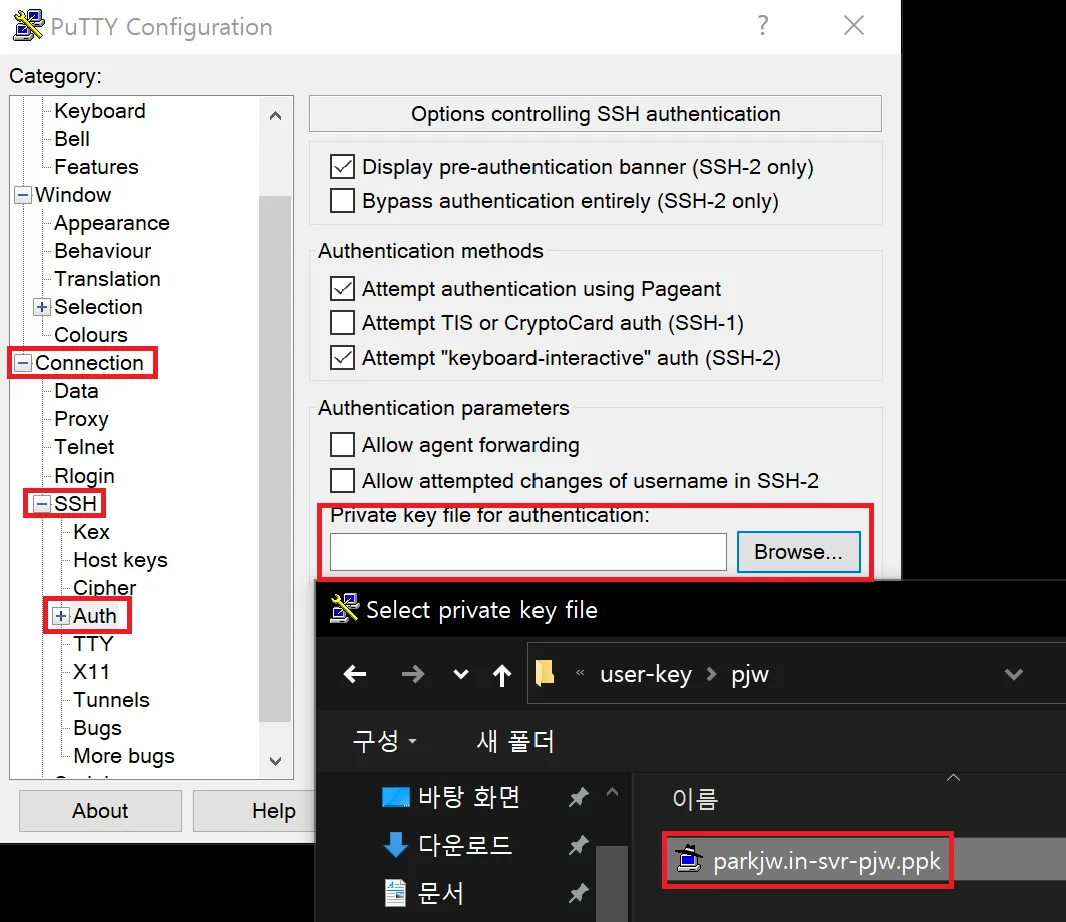Enable Allow agent forwarding checkbox
This screenshot has width=1066, height=922.
(x=342, y=445)
